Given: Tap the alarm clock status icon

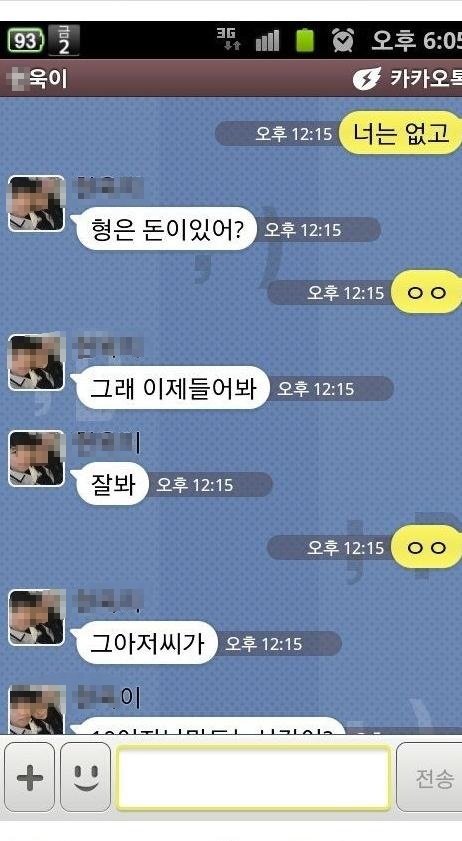Looking at the screenshot, I should 343,40.
